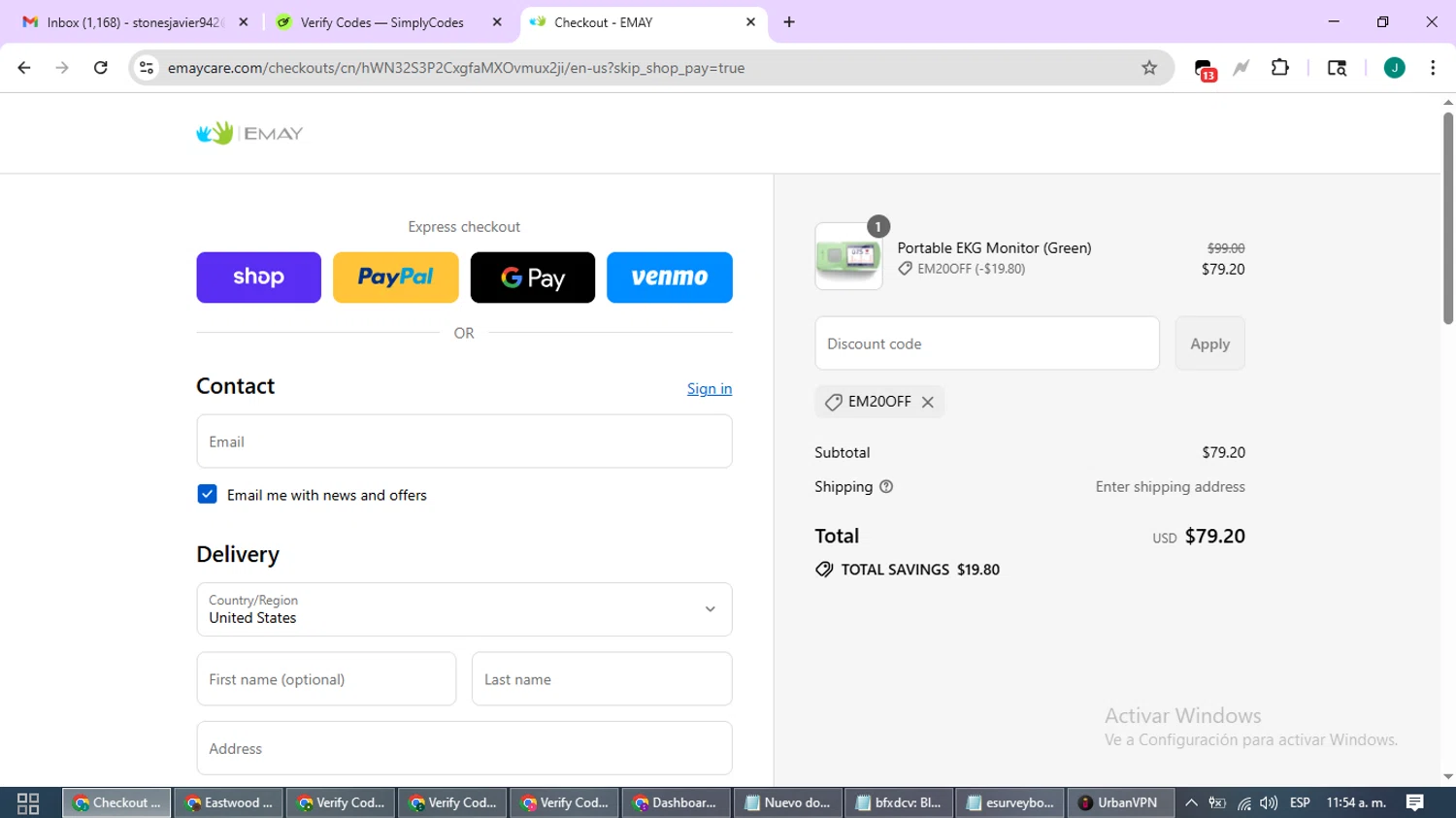The height and width of the screenshot is (818, 1456).
Task: Open the Country/Region dropdown
Action: coord(464,609)
